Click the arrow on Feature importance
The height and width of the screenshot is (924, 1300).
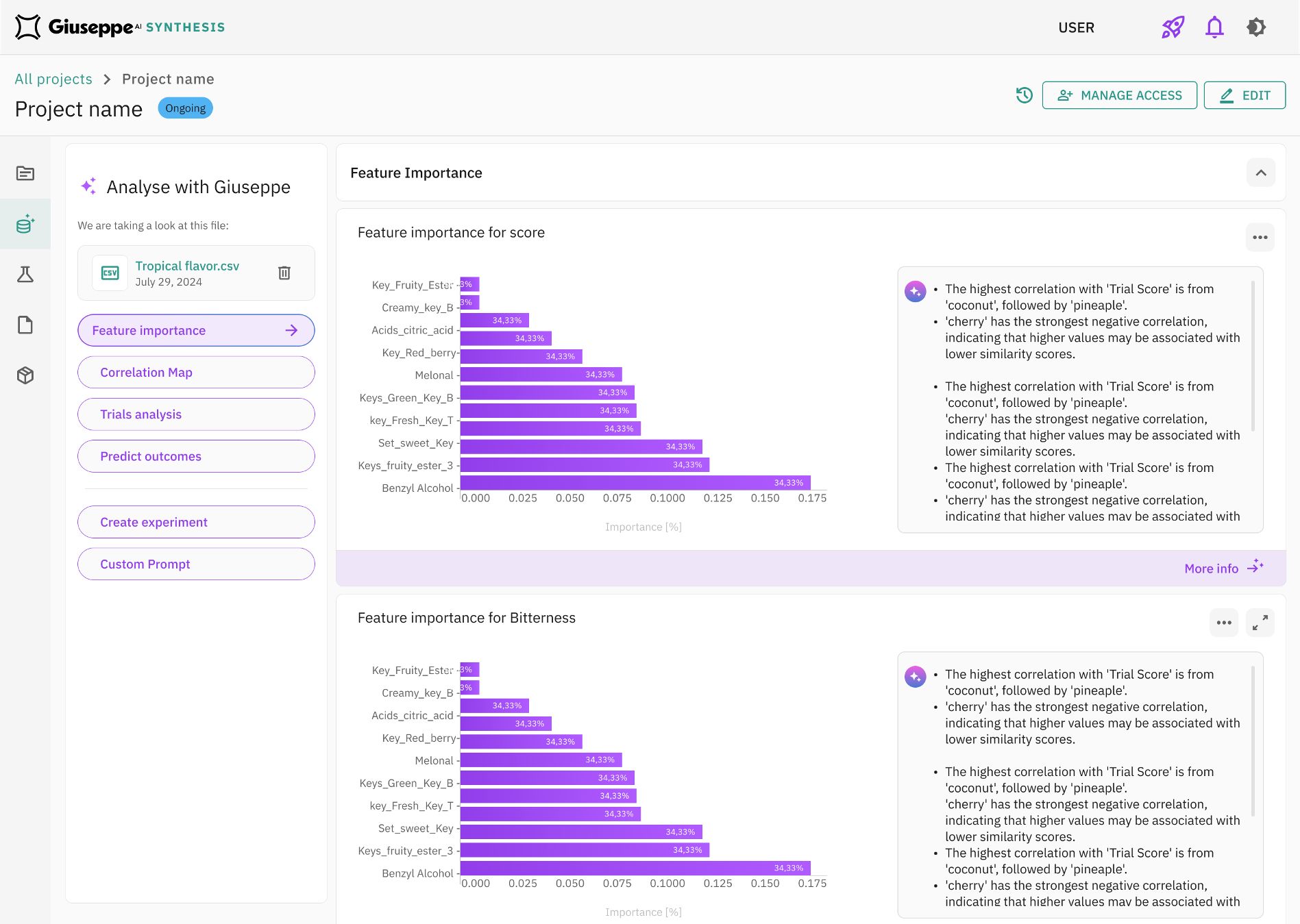pos(291,330)
